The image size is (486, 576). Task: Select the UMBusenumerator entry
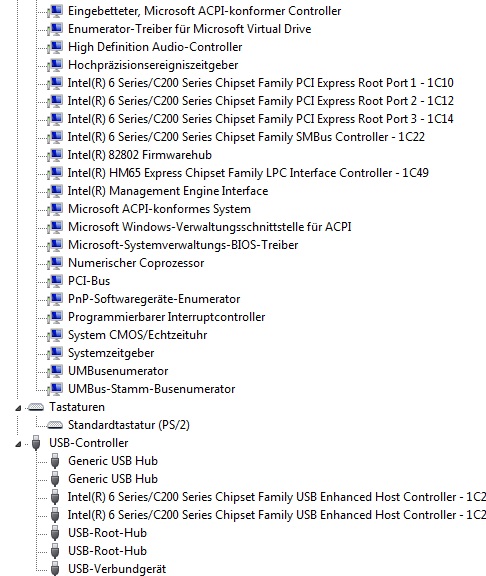[x=118, y=371]
